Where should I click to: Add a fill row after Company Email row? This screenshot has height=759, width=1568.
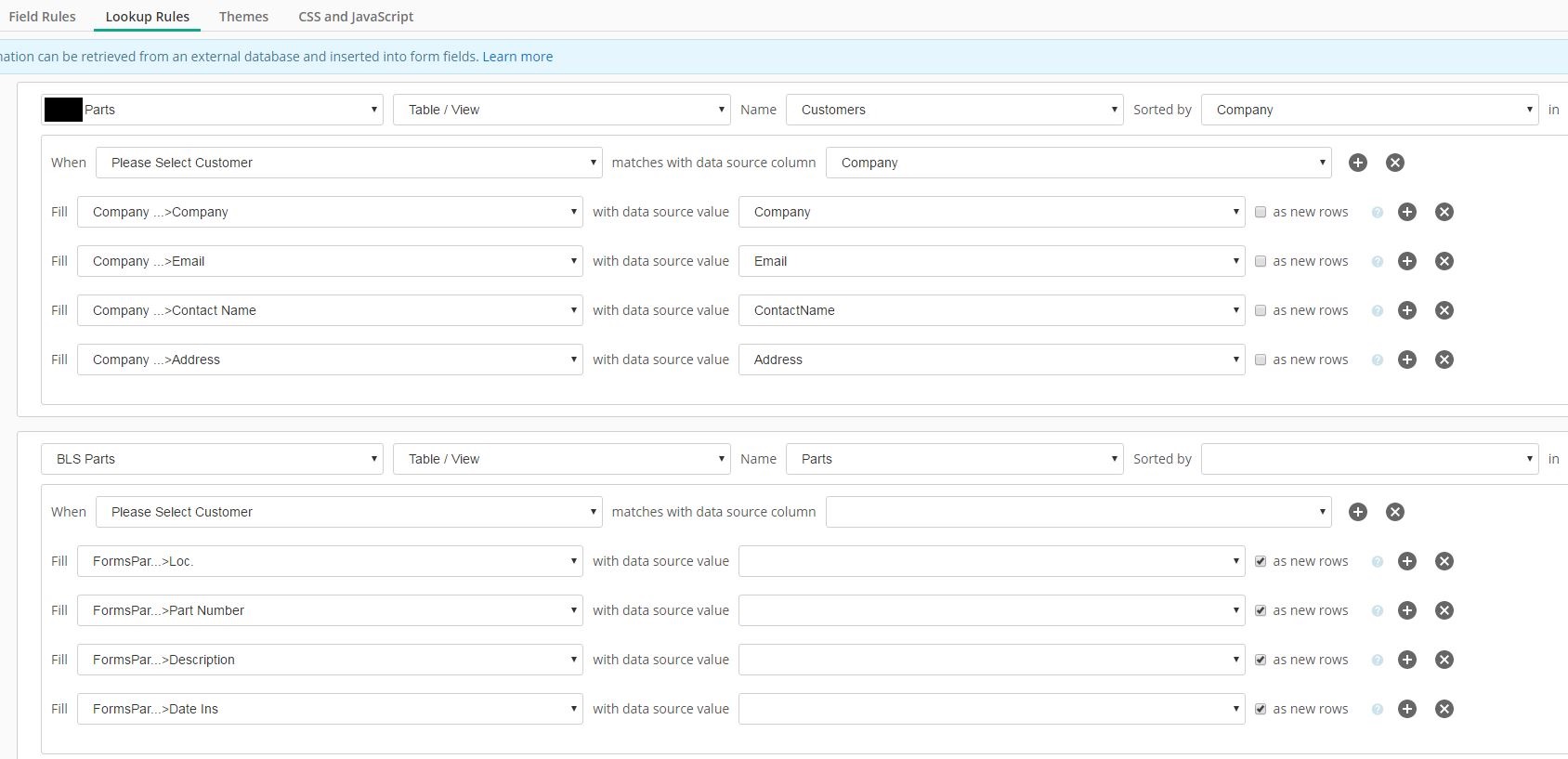[1407, 261]
